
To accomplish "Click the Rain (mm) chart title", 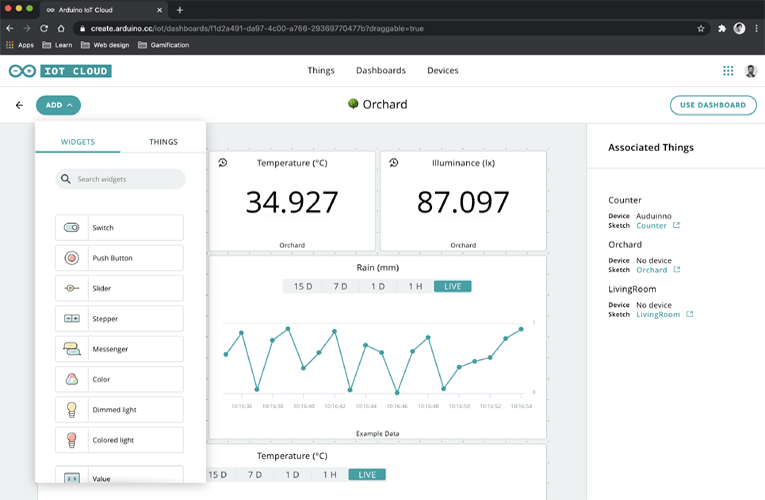I will 378,267.
